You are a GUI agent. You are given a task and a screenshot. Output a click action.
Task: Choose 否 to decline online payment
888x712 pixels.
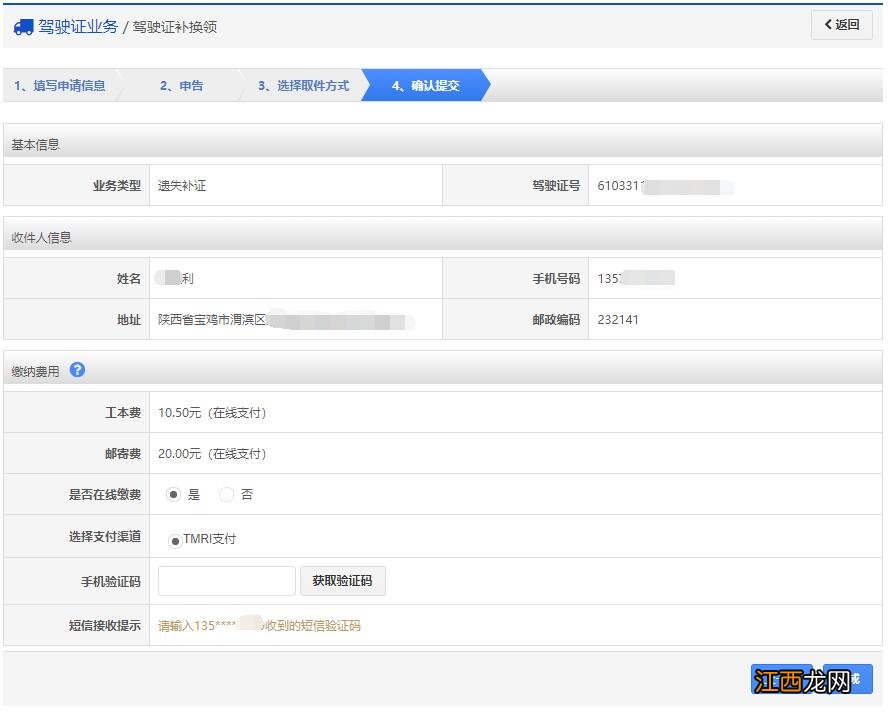(x=226, y=494)
